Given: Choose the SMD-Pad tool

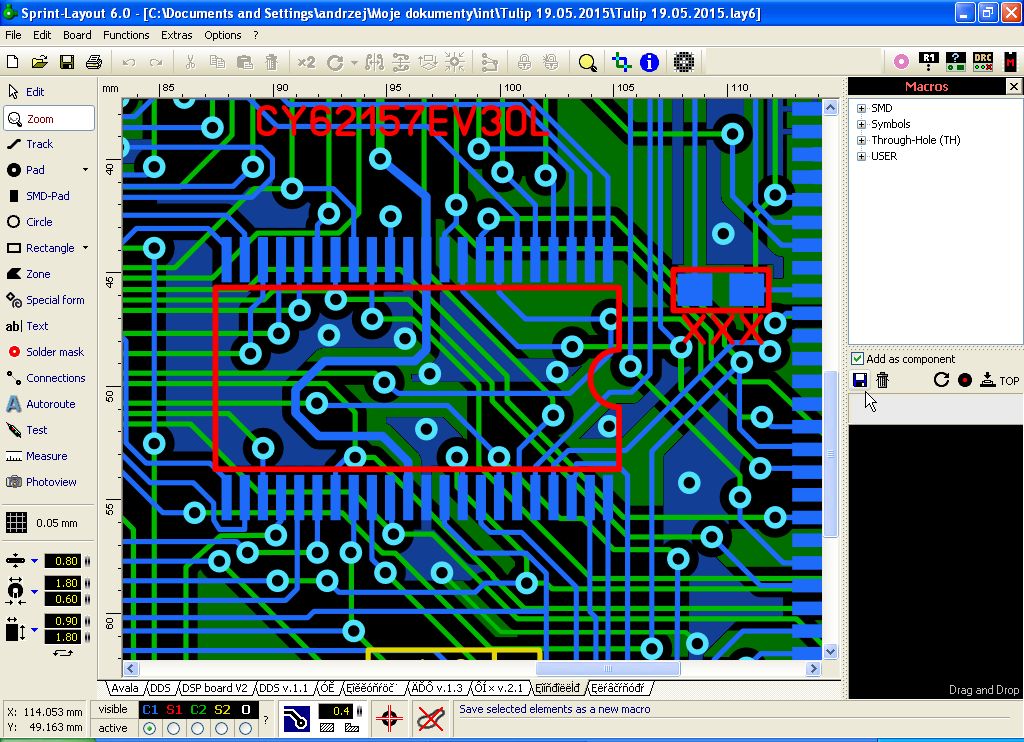Looking at the screenshot, I should (x=46, y=196).
